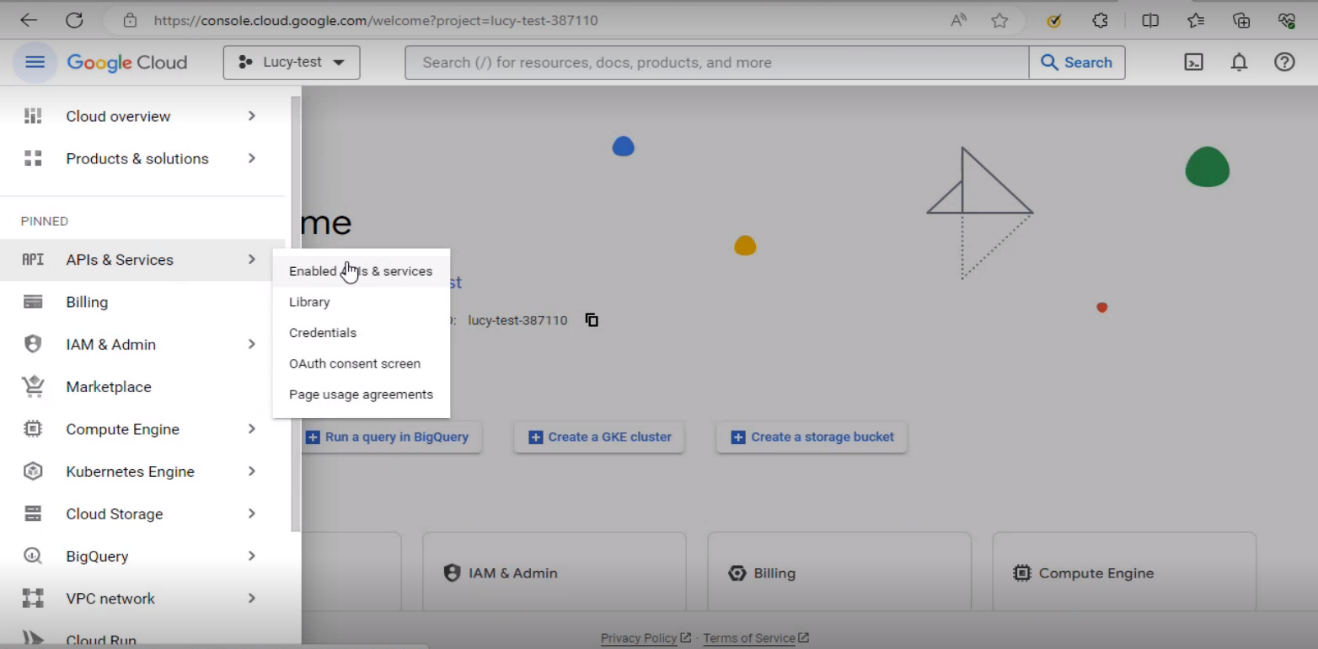Click the Cloud overview sidebar icon

point(33,116)
